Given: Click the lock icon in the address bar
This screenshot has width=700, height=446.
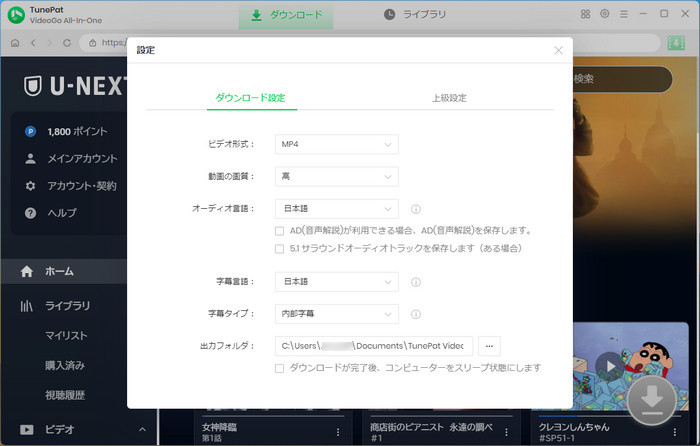Looking at the screenshot, I should (92, 43).
